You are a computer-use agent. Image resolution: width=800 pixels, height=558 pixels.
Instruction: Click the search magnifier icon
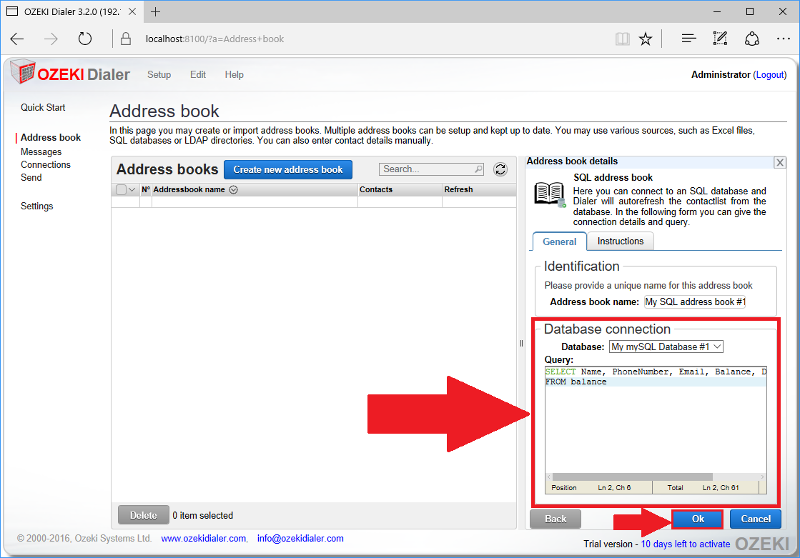click(478, 170)
